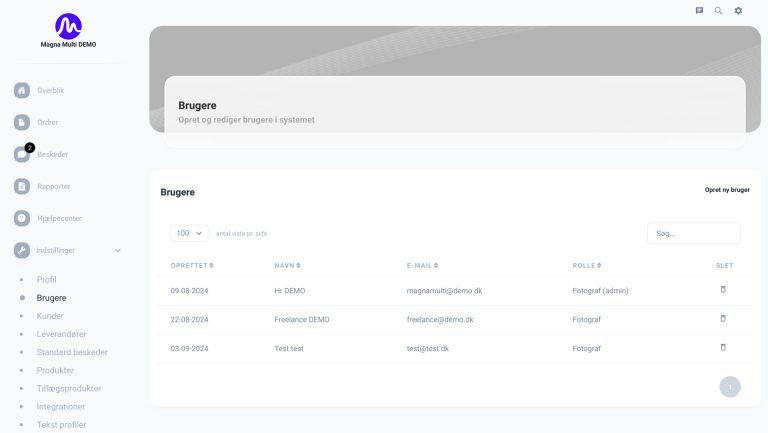Viewport: 768px width, 433px height.
Task: Open Leverandører settings page
Action: point(65,334)
